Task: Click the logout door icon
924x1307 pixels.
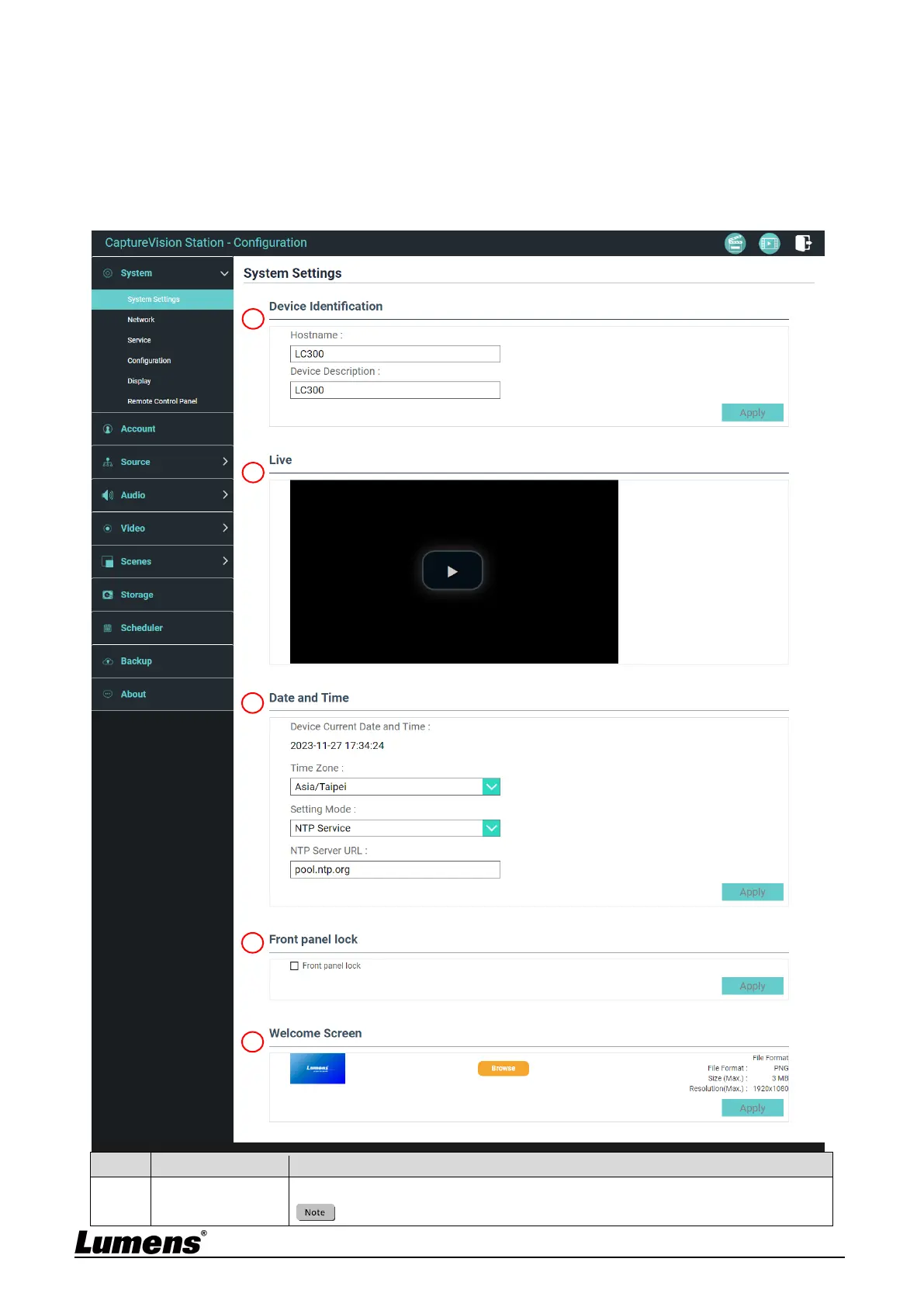Action: coord(803,243)
